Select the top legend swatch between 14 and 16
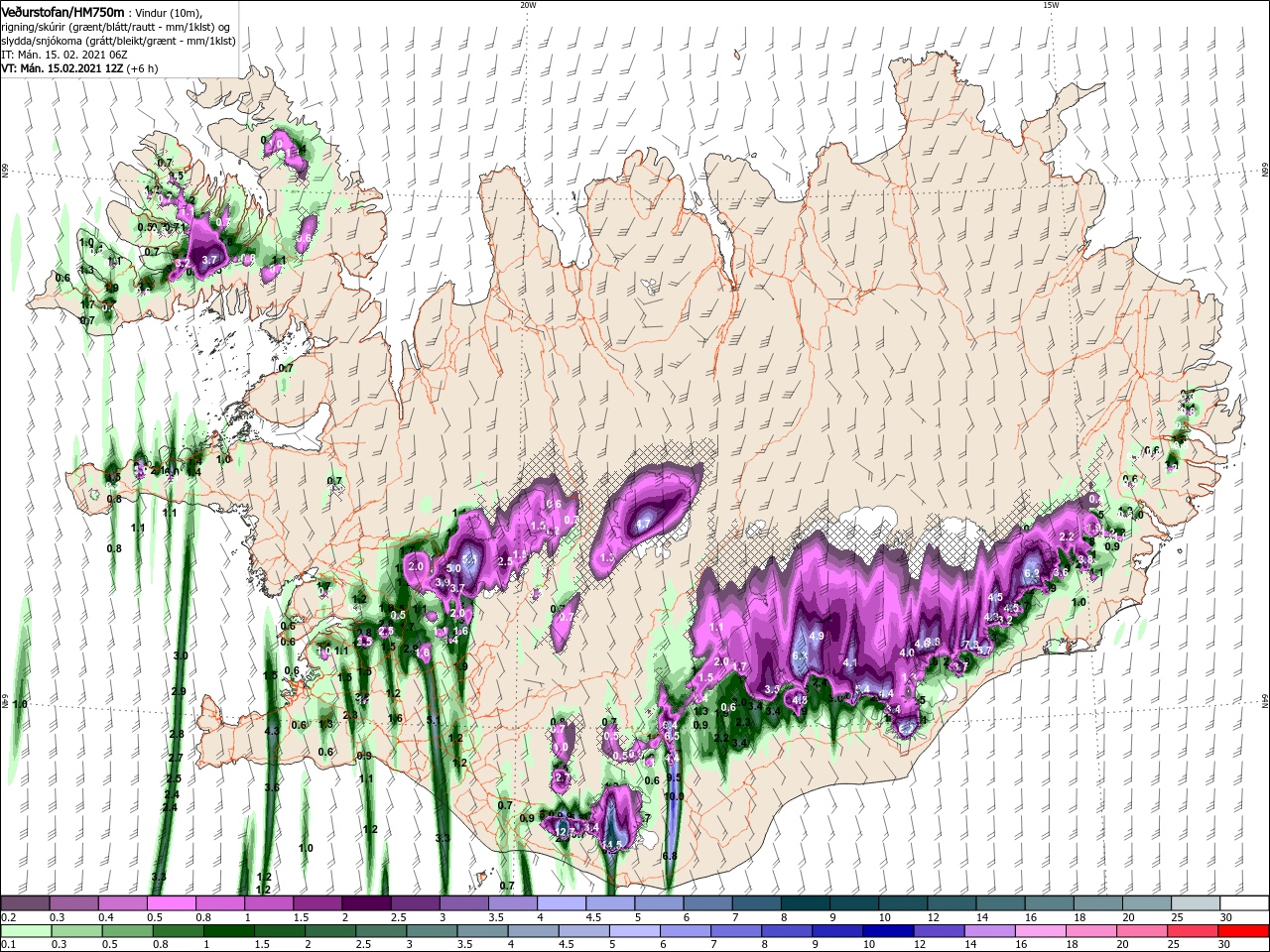Screen dimensions: 1270x952 click(x=1001, y=902)
